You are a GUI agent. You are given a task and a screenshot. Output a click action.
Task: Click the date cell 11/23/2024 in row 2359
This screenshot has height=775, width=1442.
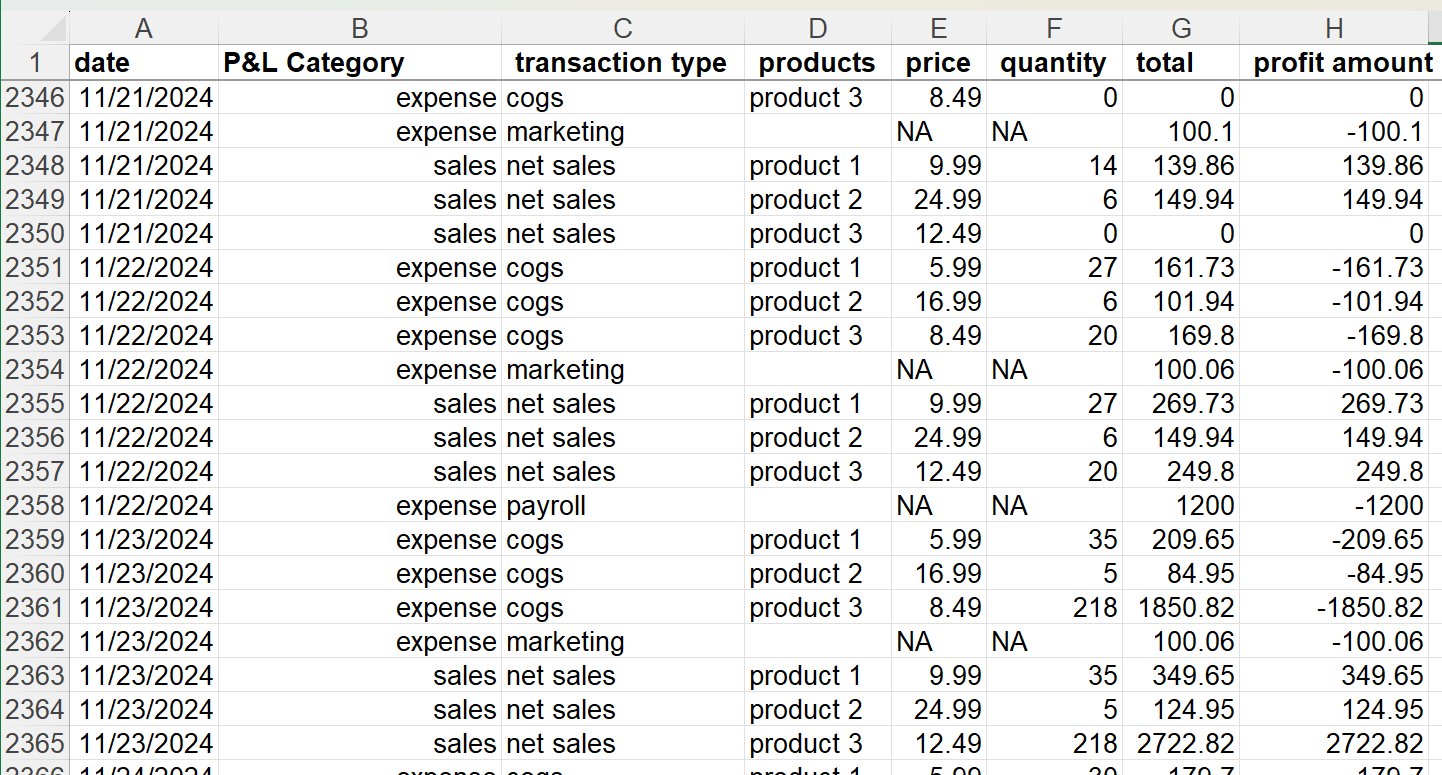(143, 539)
